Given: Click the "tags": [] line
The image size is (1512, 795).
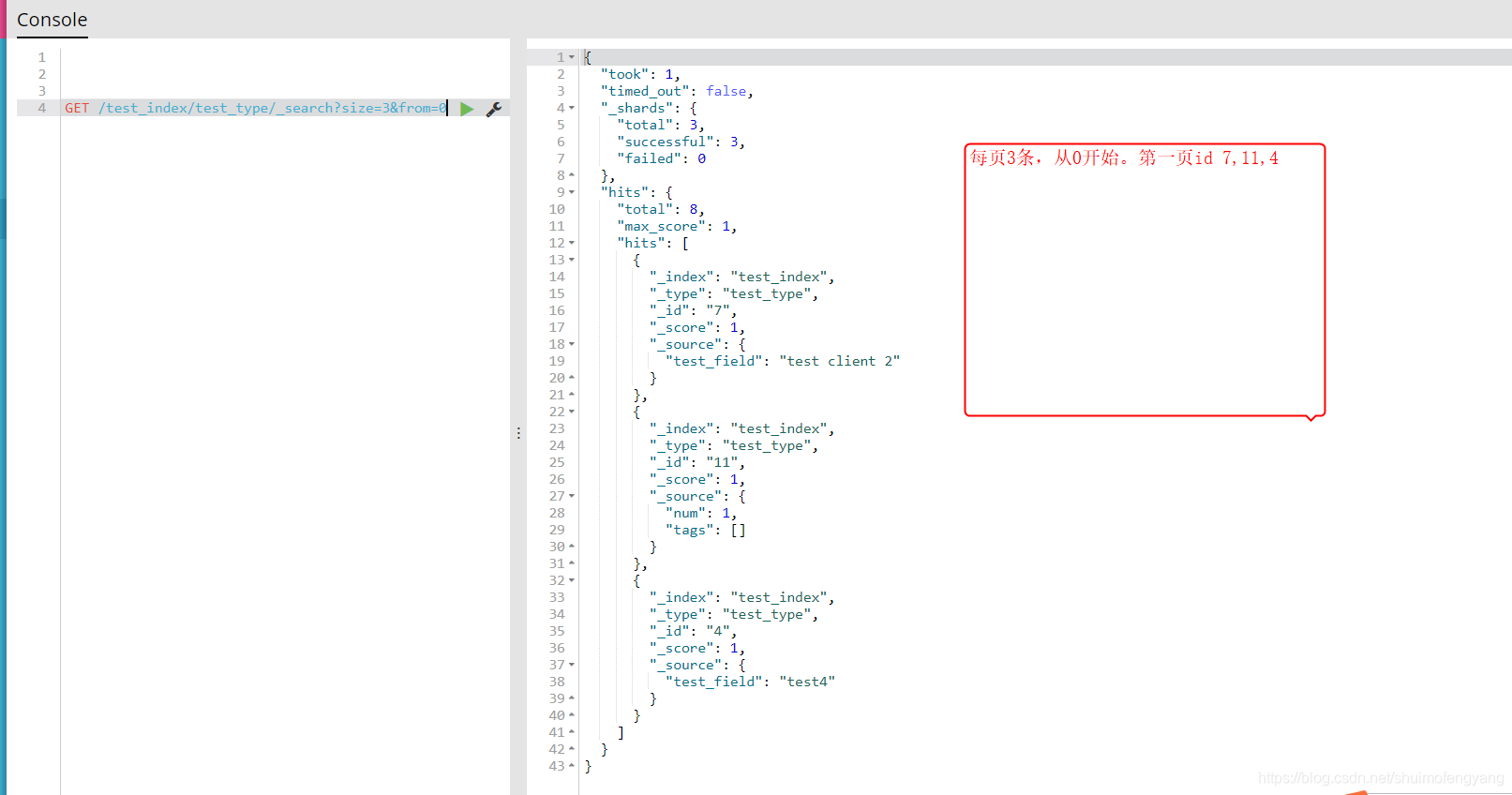Looking at the screenshot, I should click(706, 530).
